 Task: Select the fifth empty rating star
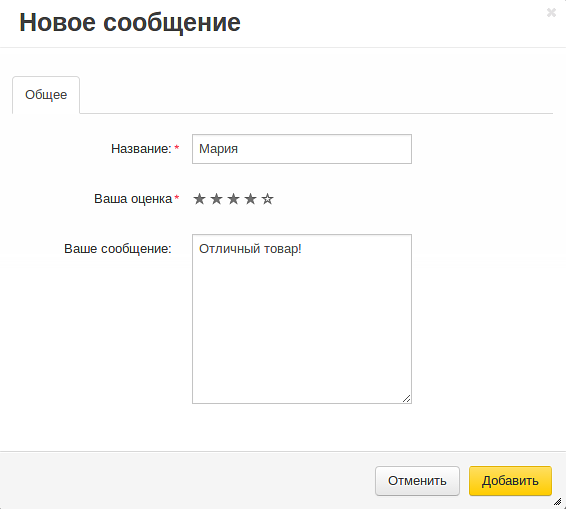pyautogui.click(x=267, y=199)
